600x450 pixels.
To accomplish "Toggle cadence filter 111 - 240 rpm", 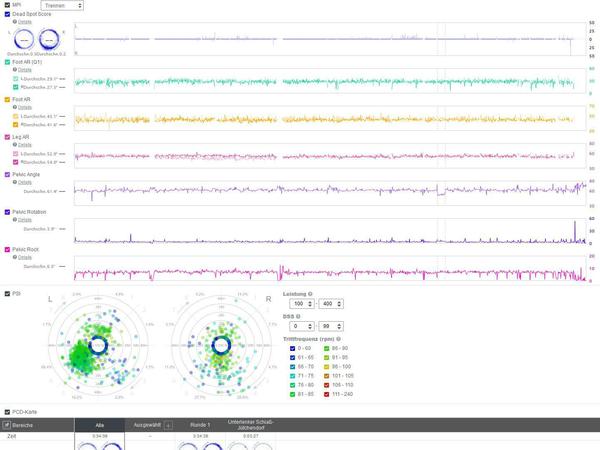I will click(327, 394).
